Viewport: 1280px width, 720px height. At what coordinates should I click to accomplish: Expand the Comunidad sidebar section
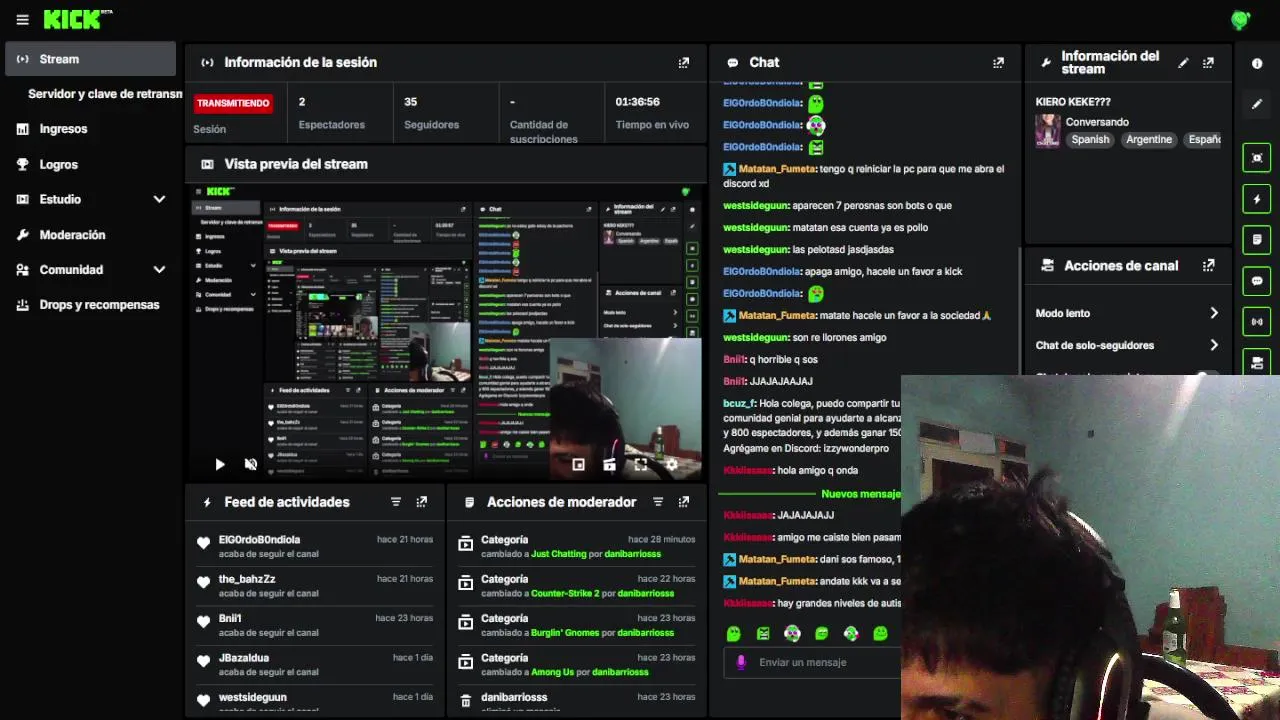pyautogui.click(x=159, y=269)
